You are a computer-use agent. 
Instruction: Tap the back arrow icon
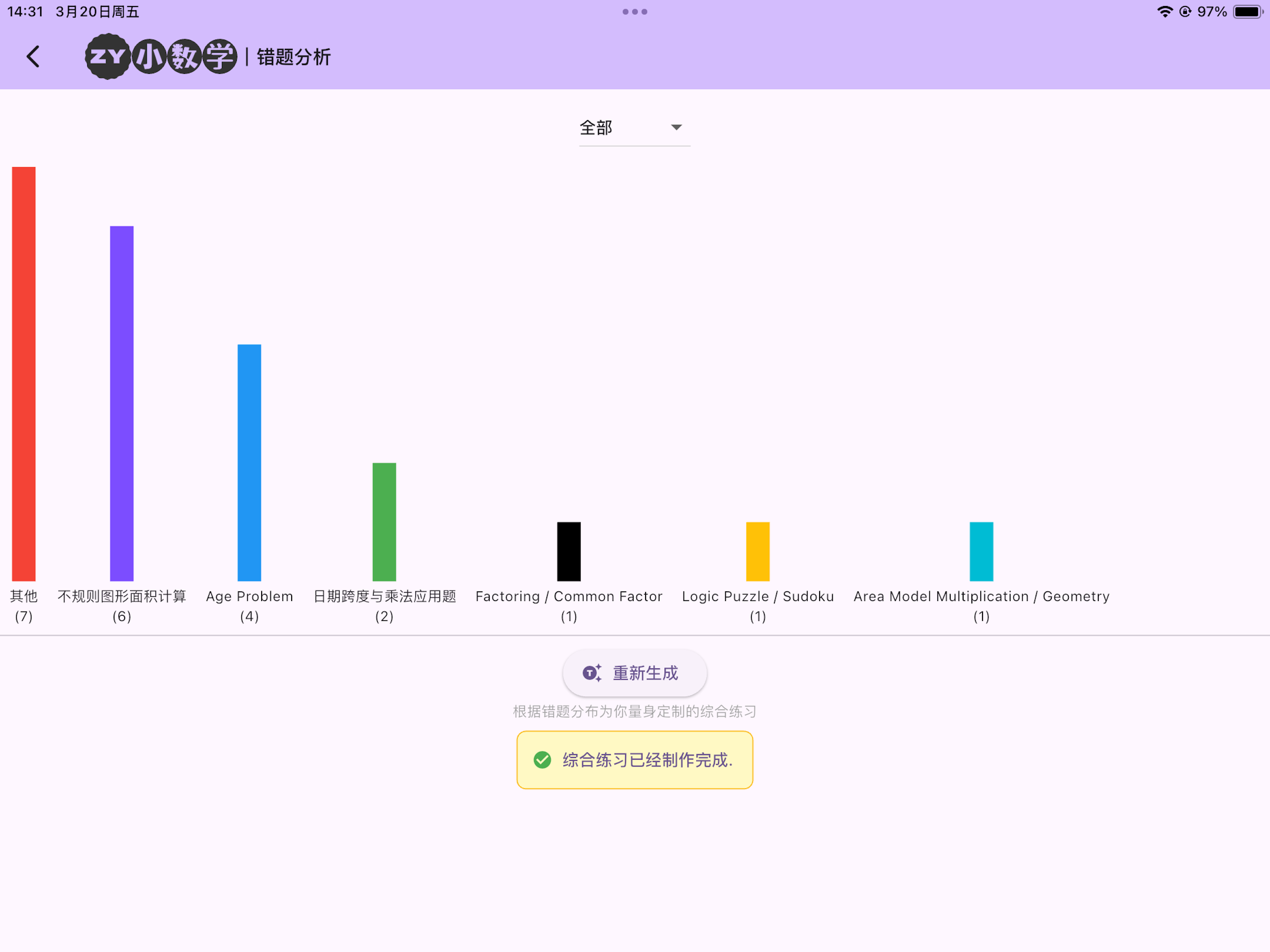pyautogui.click(x=33, y=57)
